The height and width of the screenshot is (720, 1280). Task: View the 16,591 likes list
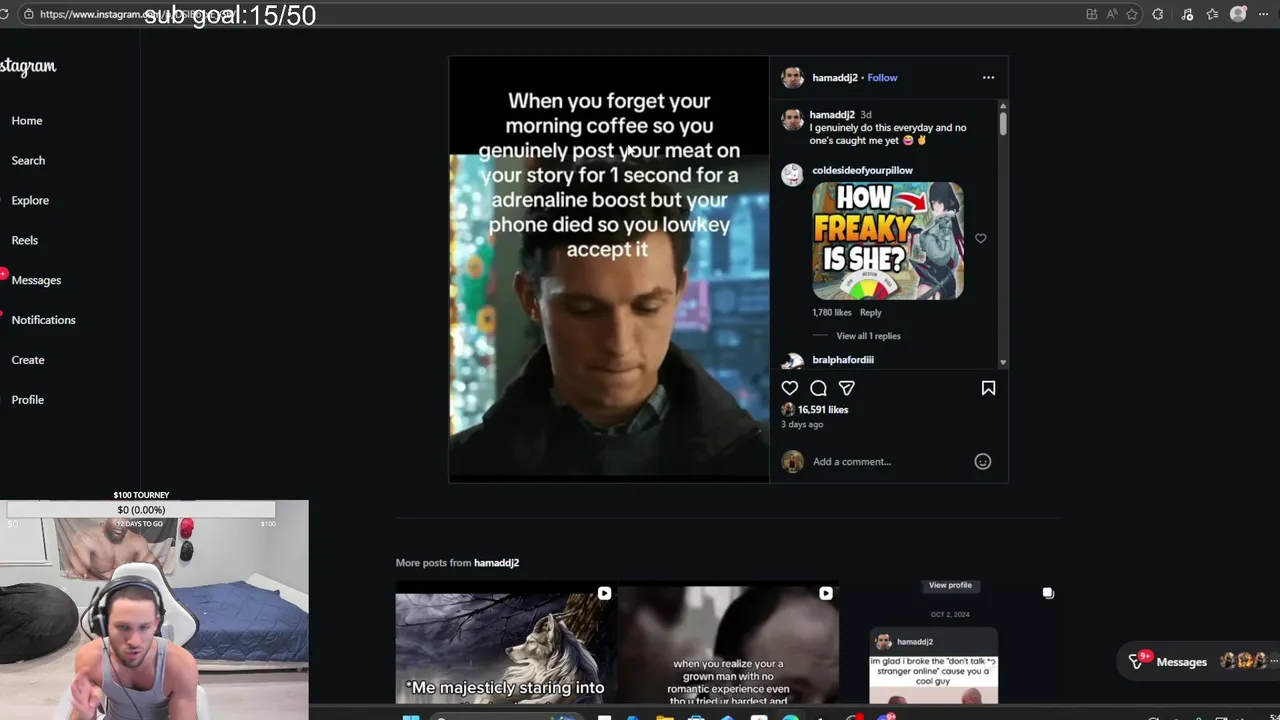[x=823, y=409]
